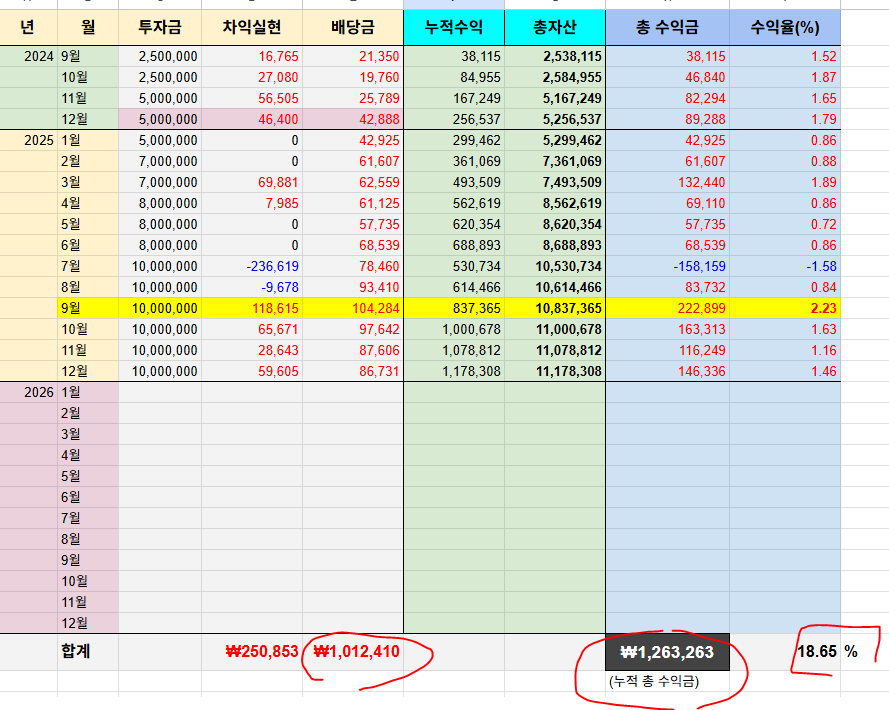Select the 투자금 column header cell
This screenshot has width=889, height=710.
160,28
